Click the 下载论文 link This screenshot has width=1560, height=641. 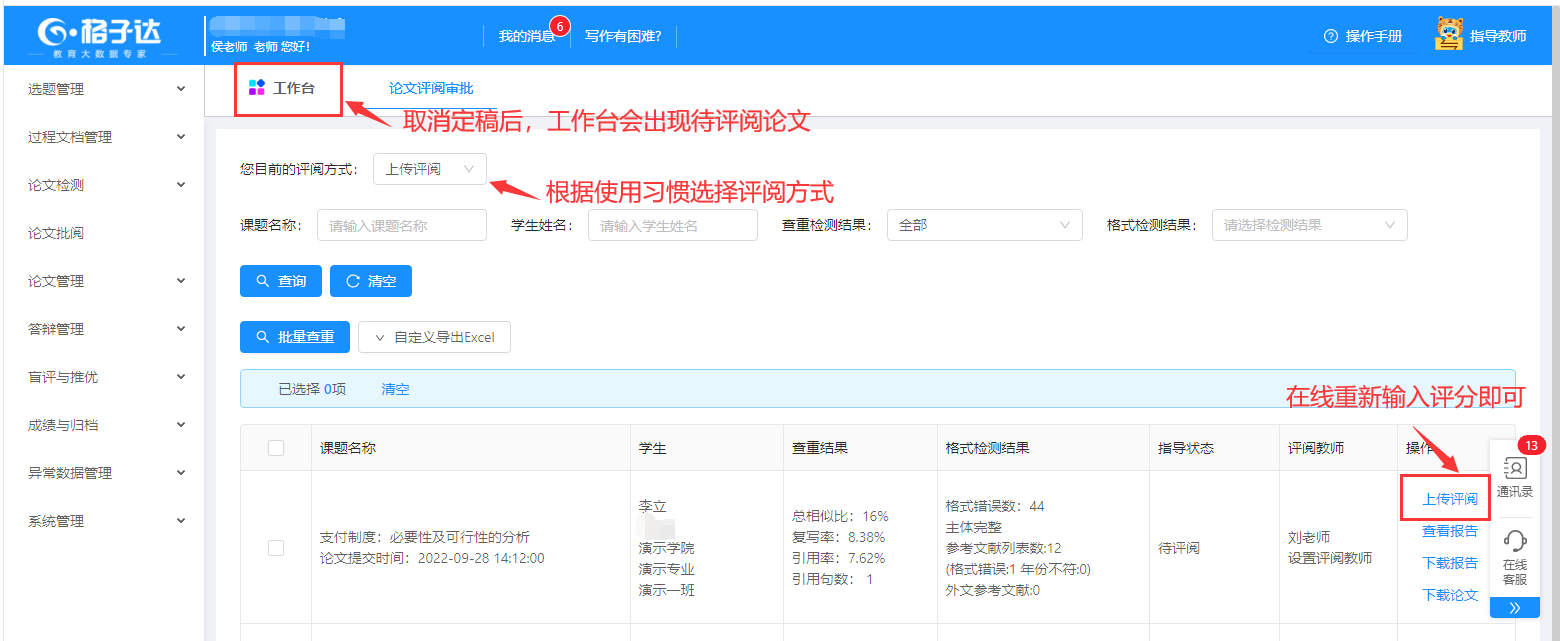1449,595
